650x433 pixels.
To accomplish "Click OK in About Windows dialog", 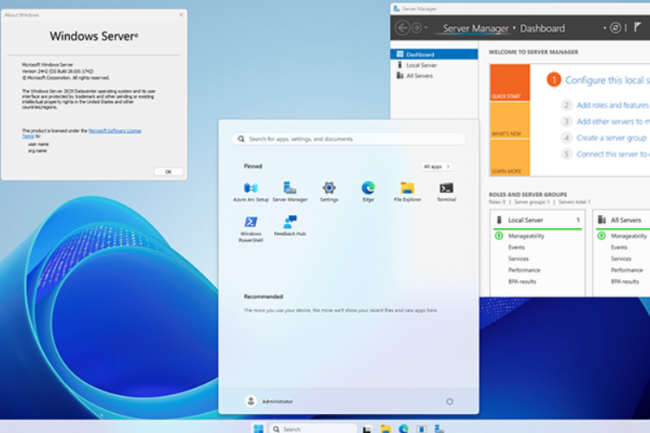I will 168,171.
